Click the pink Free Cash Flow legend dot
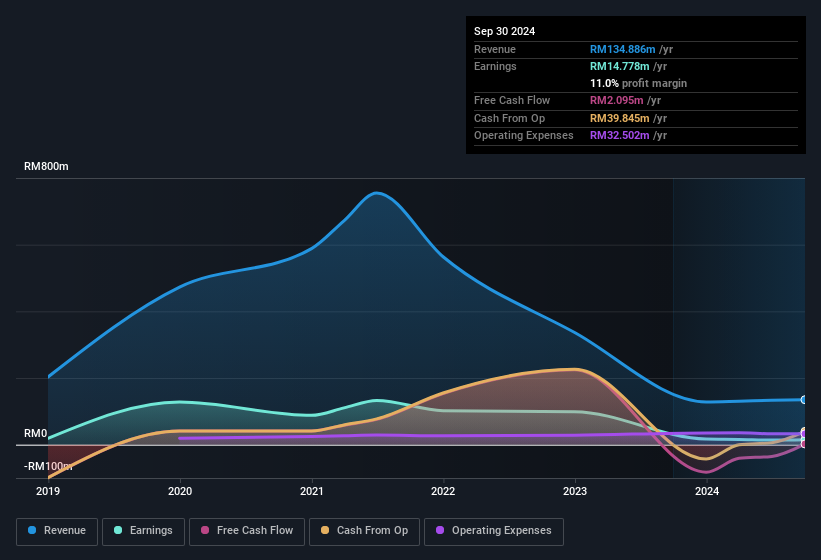 point(205,530)
